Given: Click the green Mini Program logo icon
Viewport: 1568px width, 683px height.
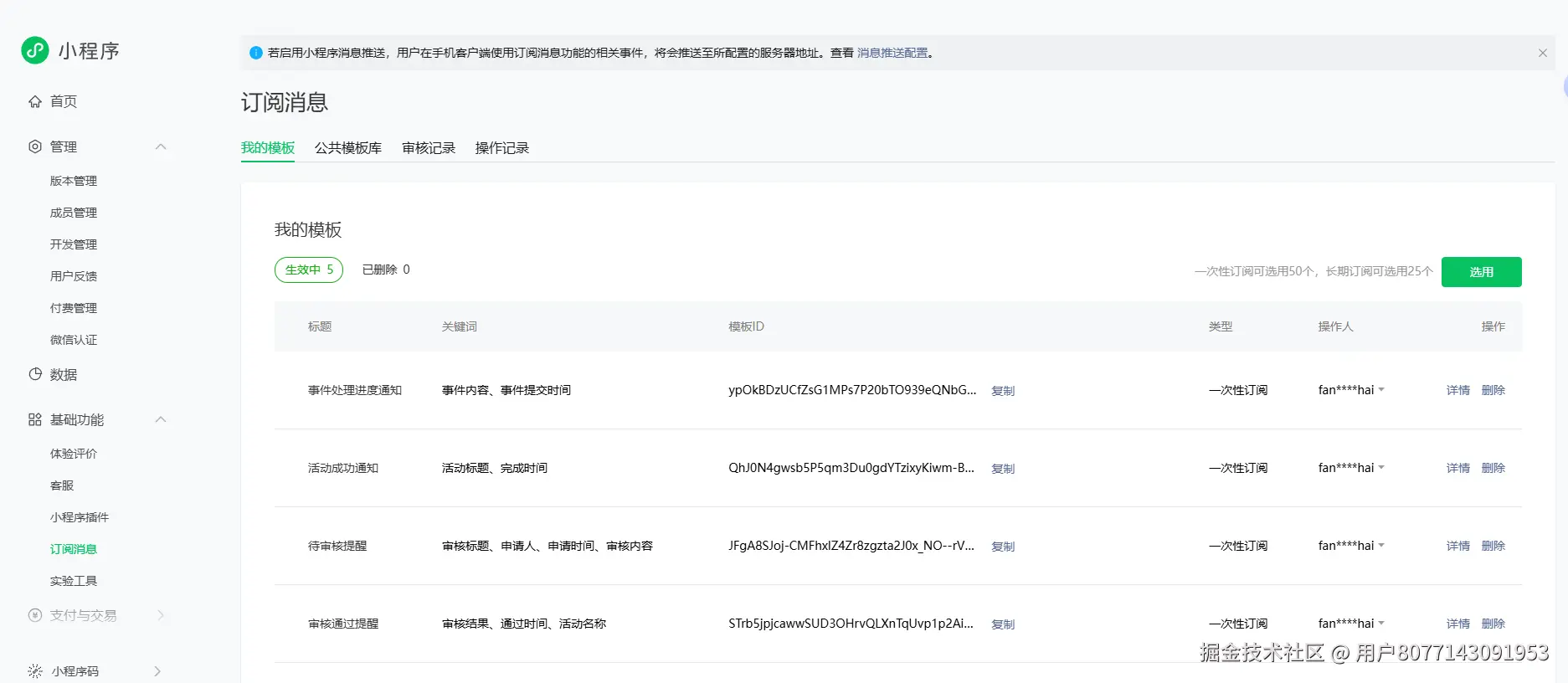Looking at the screenshot, I should [35, 50].
